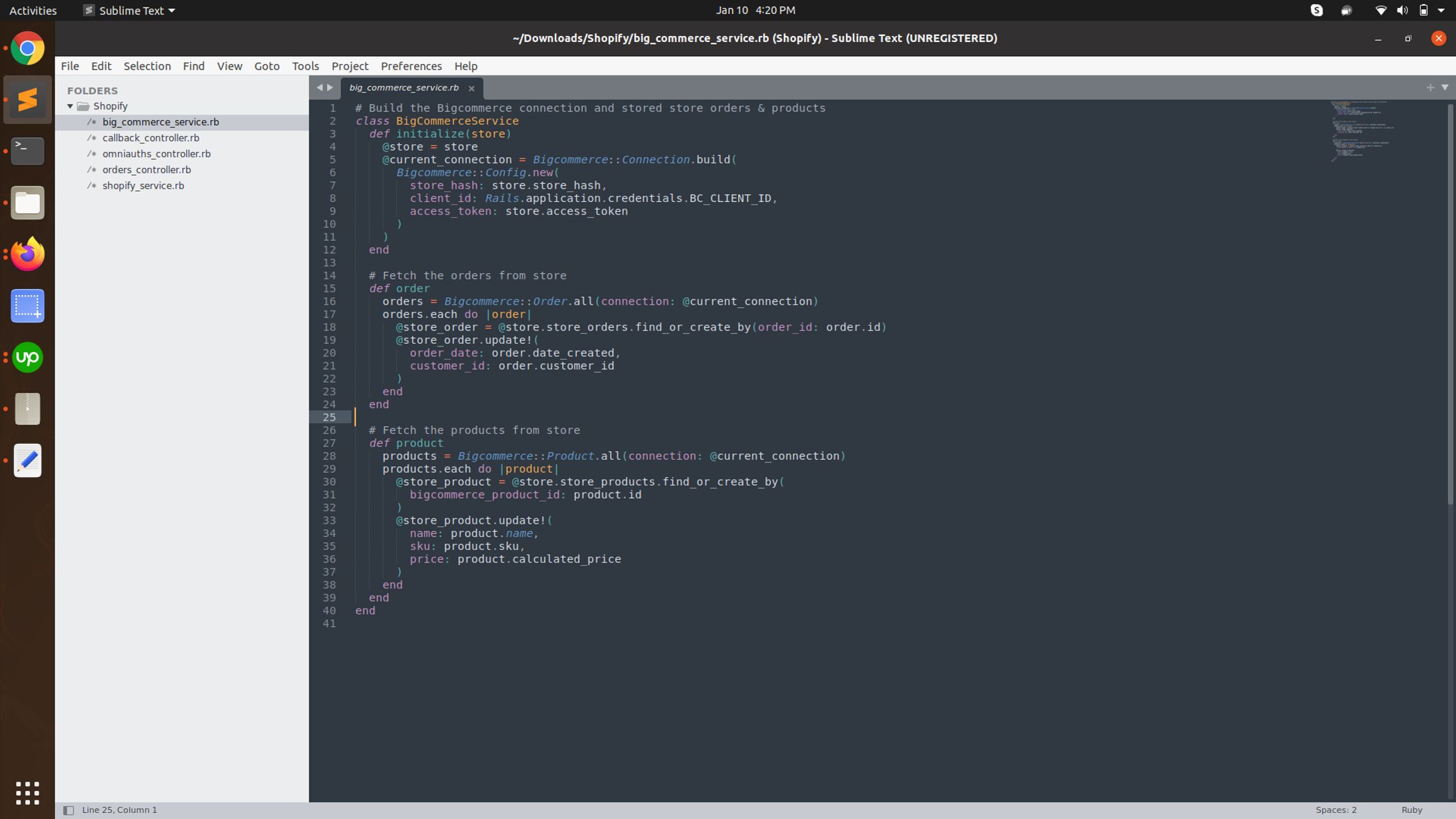Click line number 41 in the gutter
Screen dimensions: 1456x819
[329, 624]
